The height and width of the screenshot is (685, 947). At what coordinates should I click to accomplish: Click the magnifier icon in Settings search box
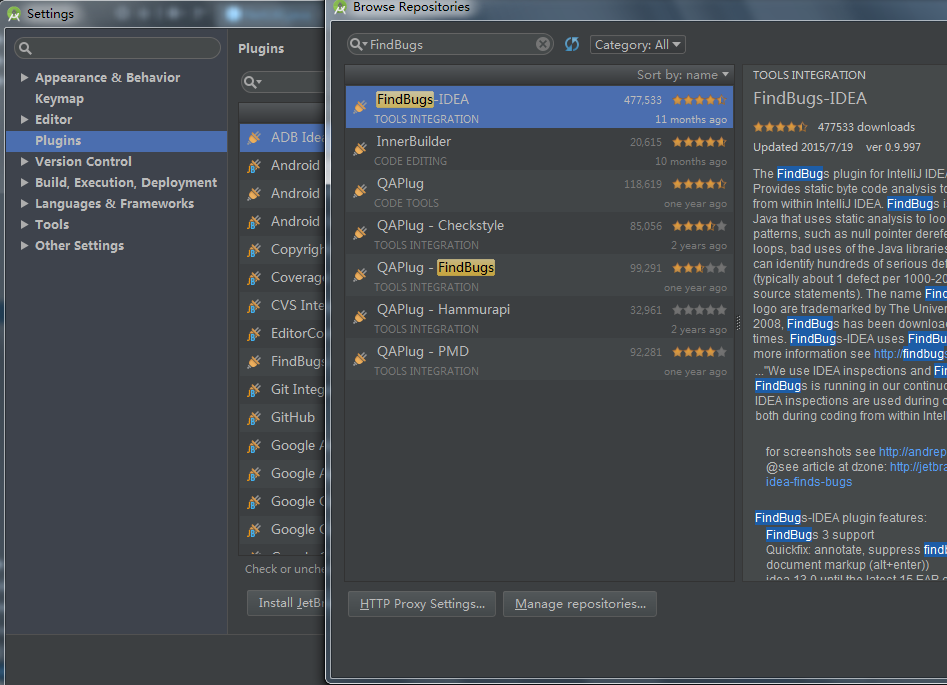[x=25, y=48]
